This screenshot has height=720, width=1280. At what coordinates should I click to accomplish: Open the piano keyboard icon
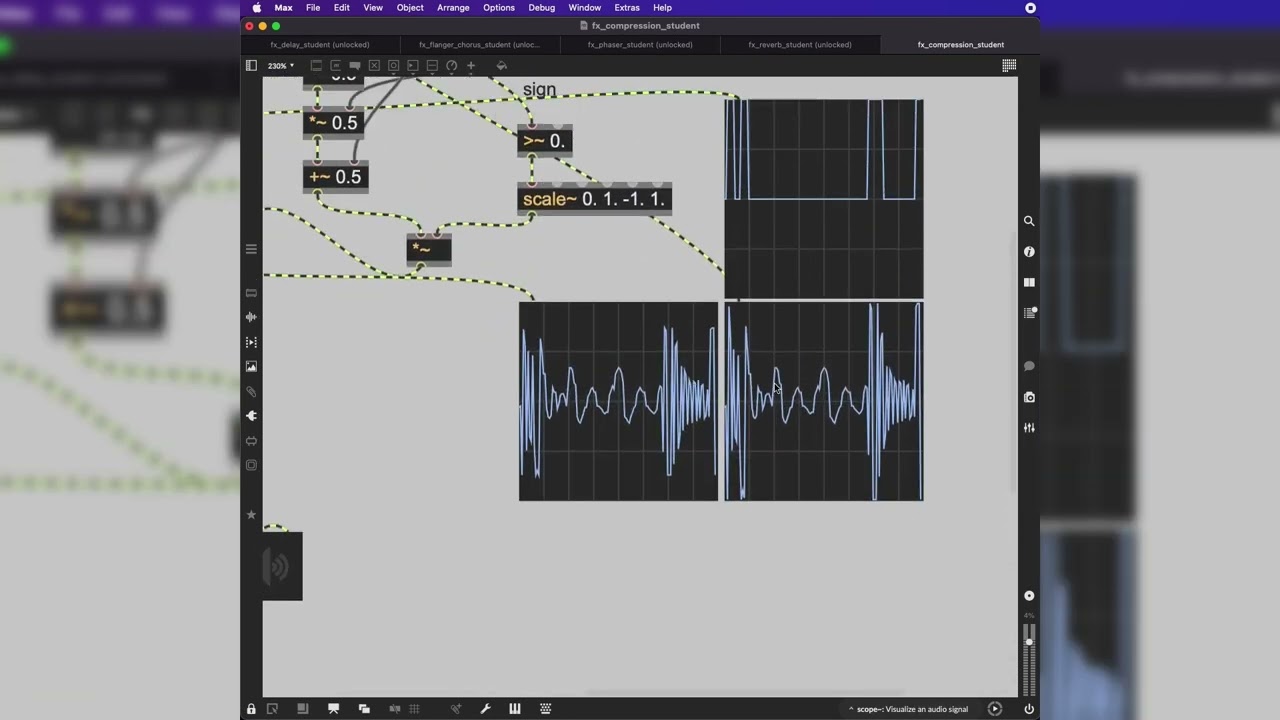tap(515, 709)
